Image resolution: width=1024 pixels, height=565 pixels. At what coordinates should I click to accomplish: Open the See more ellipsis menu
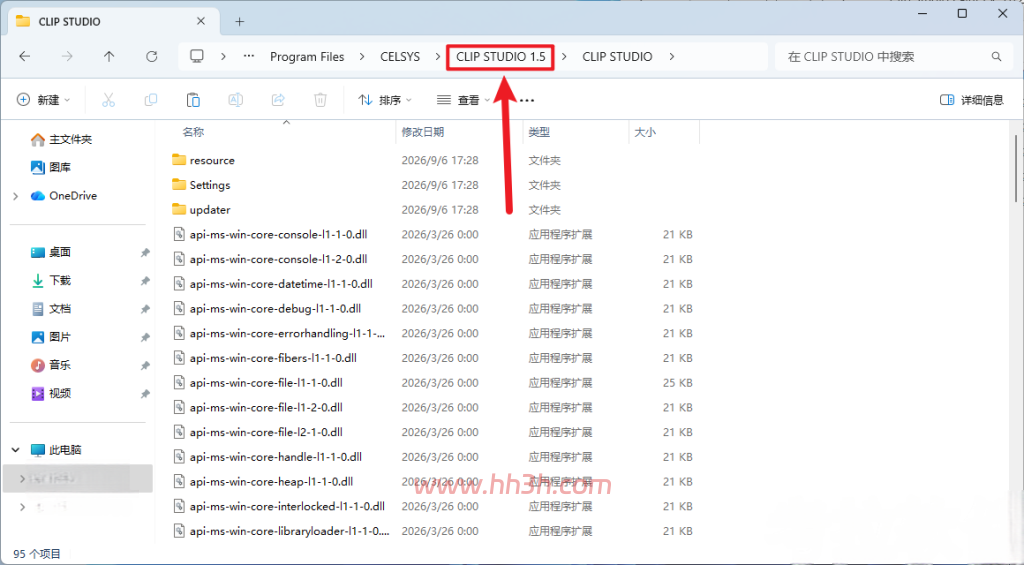[527, 101]
